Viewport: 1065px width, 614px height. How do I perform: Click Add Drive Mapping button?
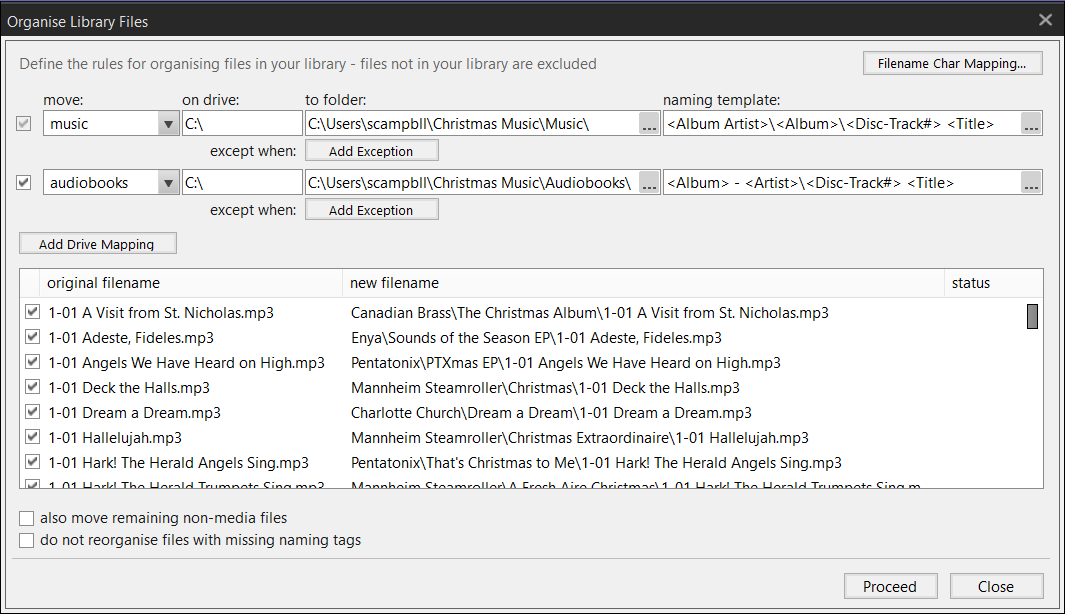pyautogui.click(x=98, y=244)
